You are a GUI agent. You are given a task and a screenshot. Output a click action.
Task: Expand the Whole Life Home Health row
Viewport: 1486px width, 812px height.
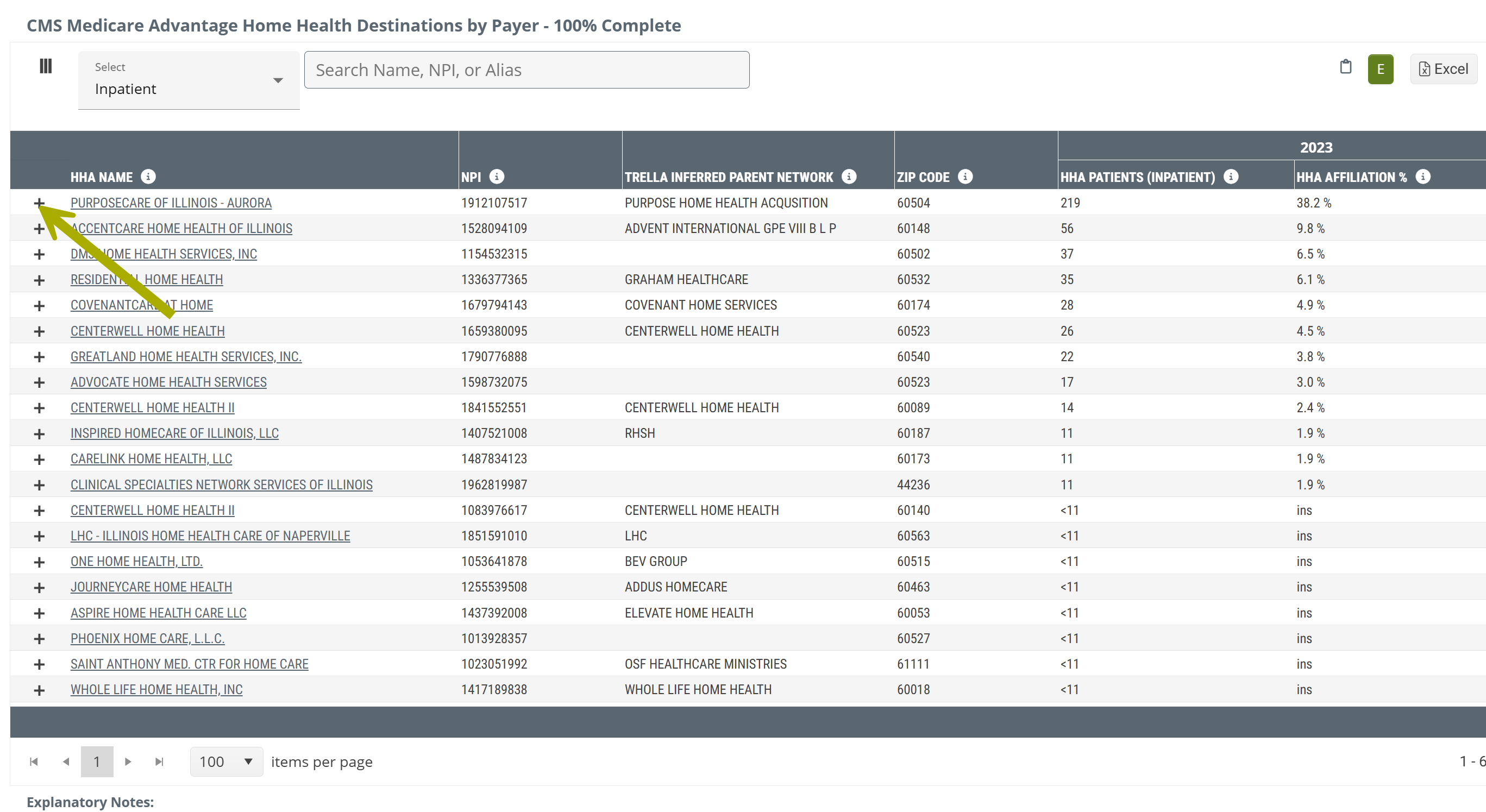tap(39, 690)
